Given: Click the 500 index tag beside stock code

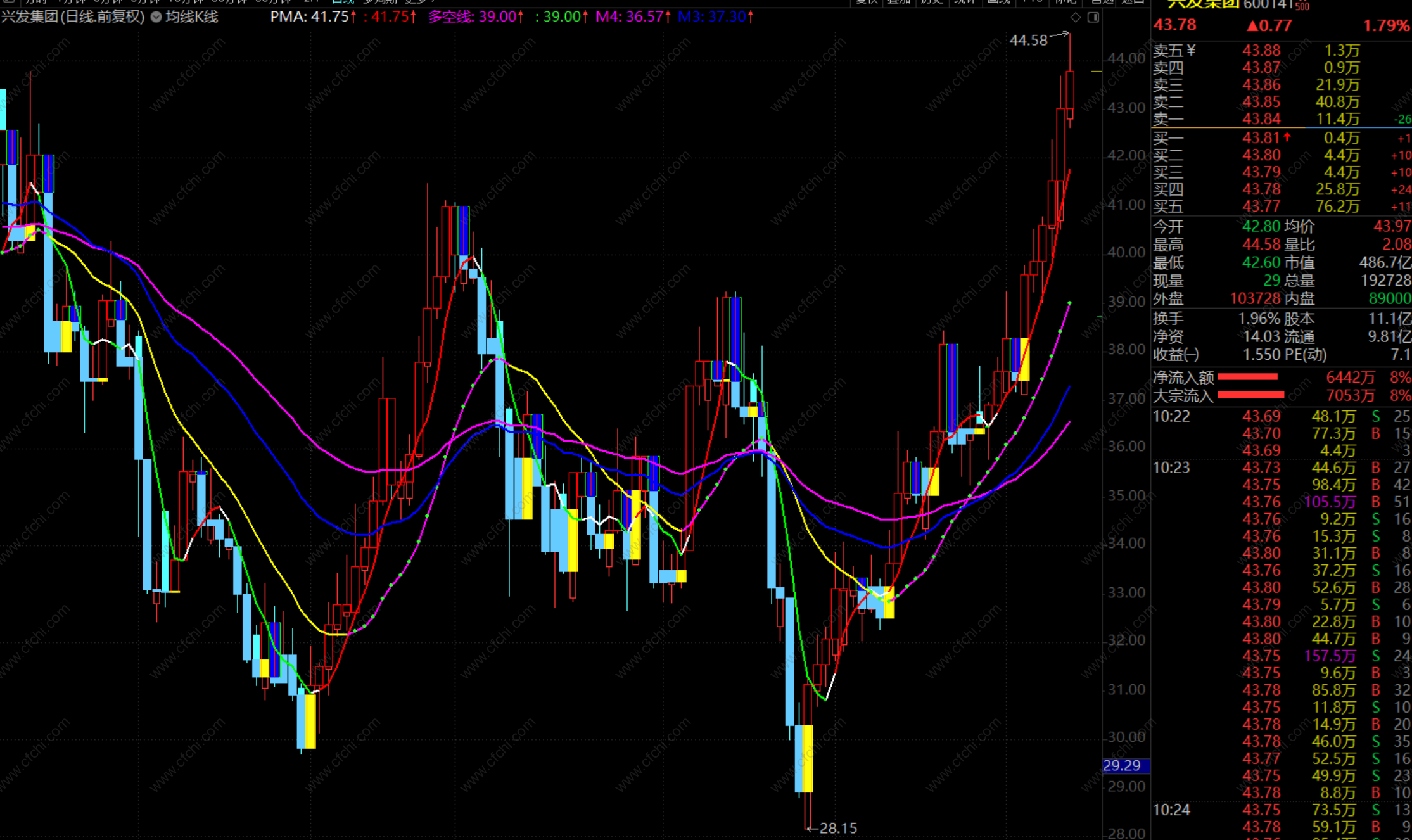Looking at the screenshot, I should click(x=1302, y=7).
